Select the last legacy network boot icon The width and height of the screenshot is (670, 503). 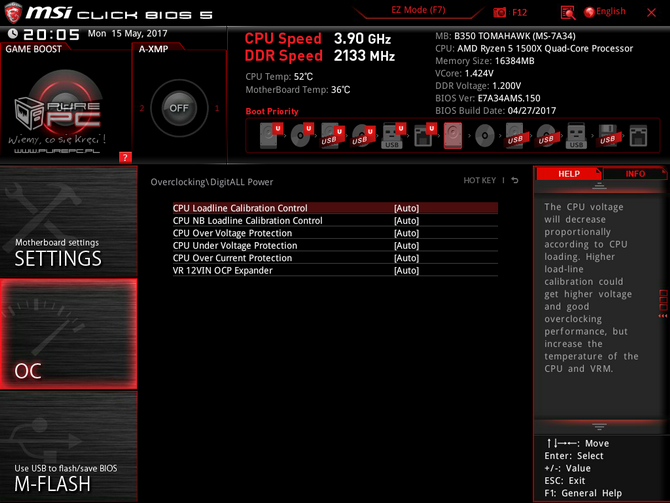[x=638, y=136]
